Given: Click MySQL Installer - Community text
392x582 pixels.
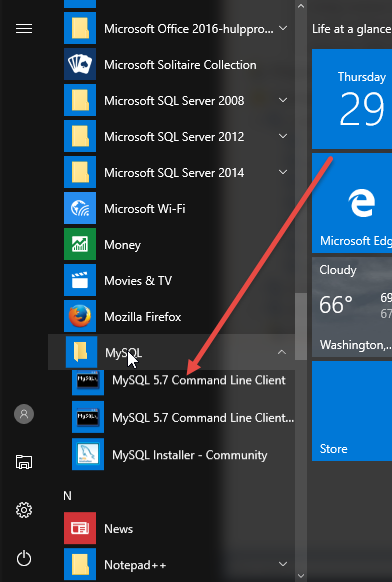Looking at the screenshot, I should tap(189, 455).
